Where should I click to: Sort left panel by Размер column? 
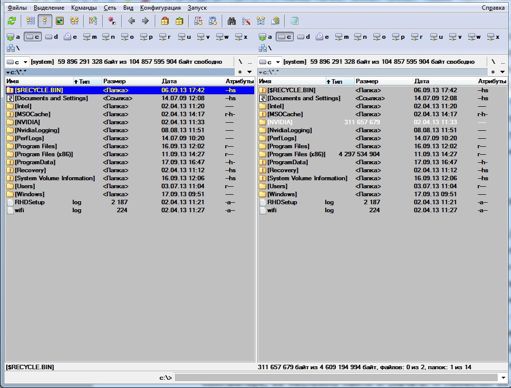click(130, 81)
